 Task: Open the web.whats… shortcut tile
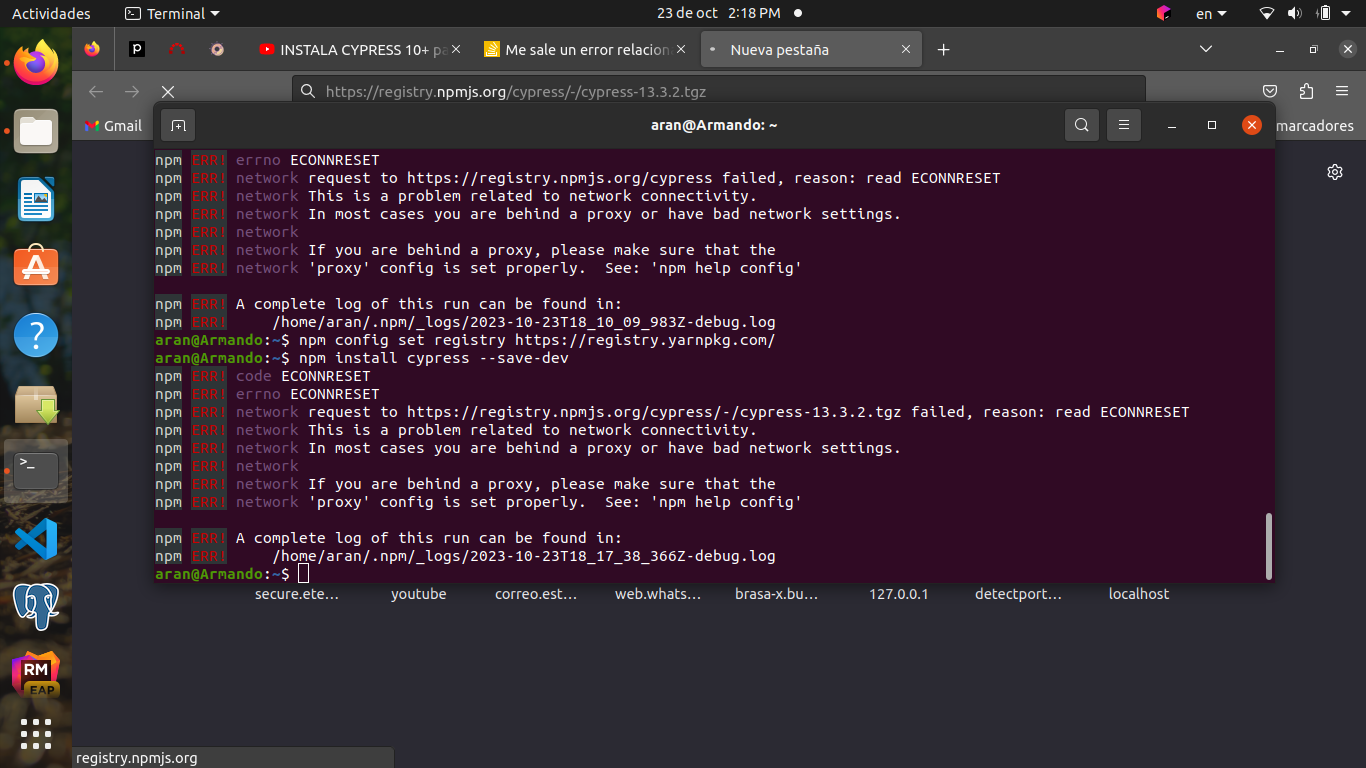658,594
